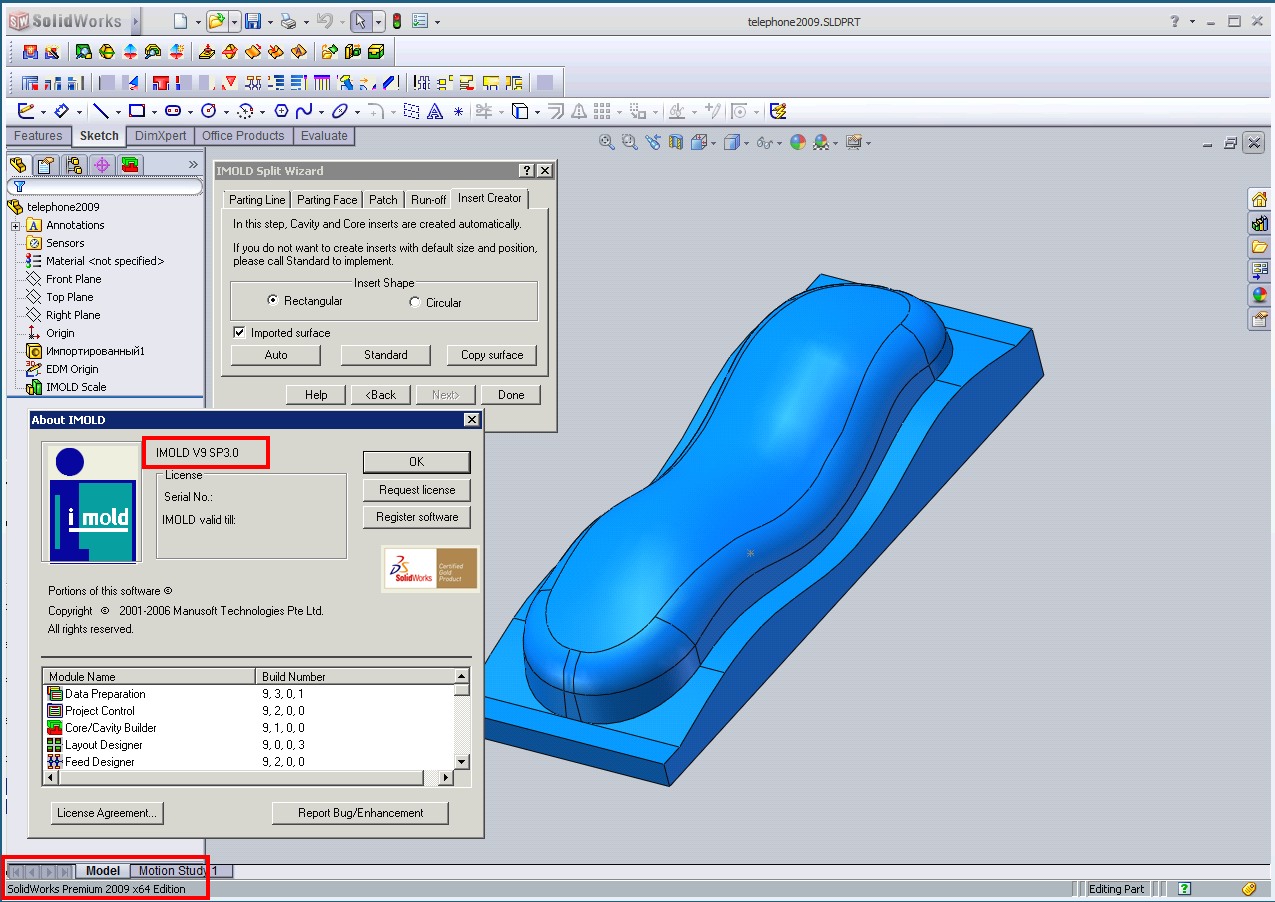Open the ConfigurationManager panel tab
This screenshot has height=902, width=1275.
click(73, 165)
